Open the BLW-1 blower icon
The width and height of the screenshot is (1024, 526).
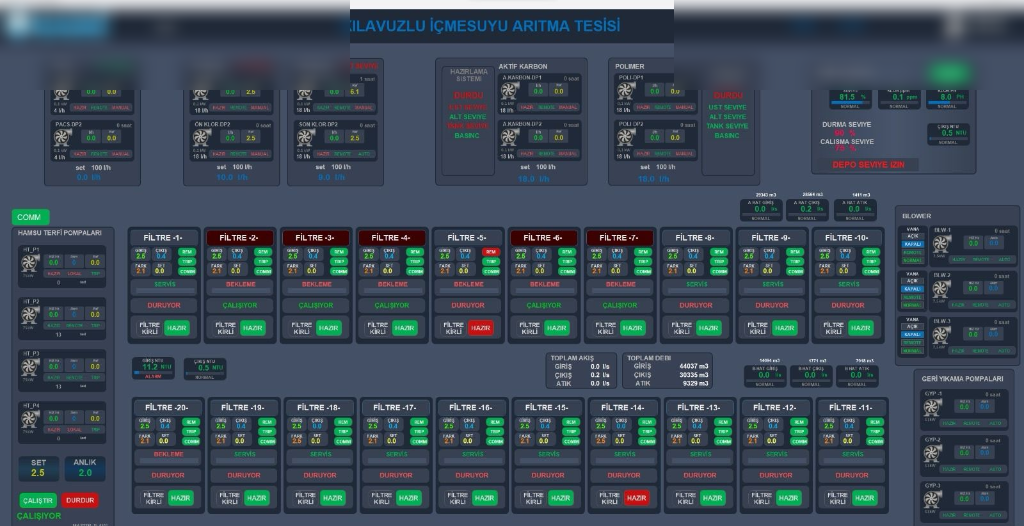[941, 244]
